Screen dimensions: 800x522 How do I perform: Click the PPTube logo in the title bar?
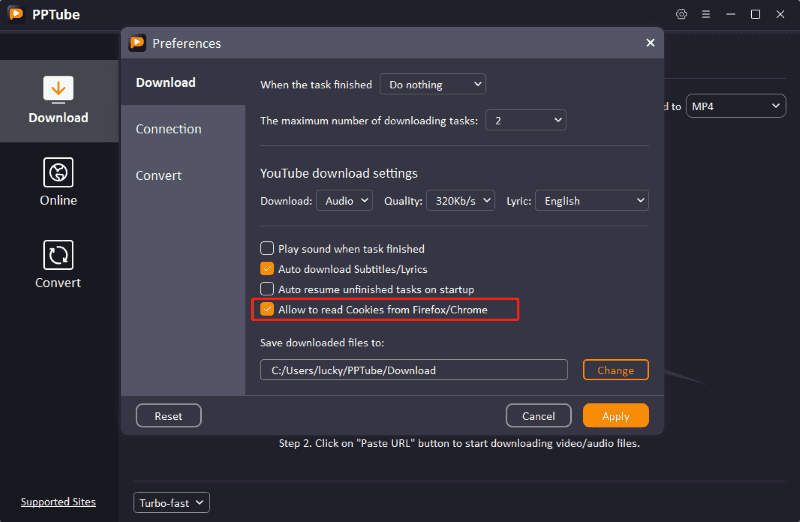pyautogui.click(x=16, y=14)
